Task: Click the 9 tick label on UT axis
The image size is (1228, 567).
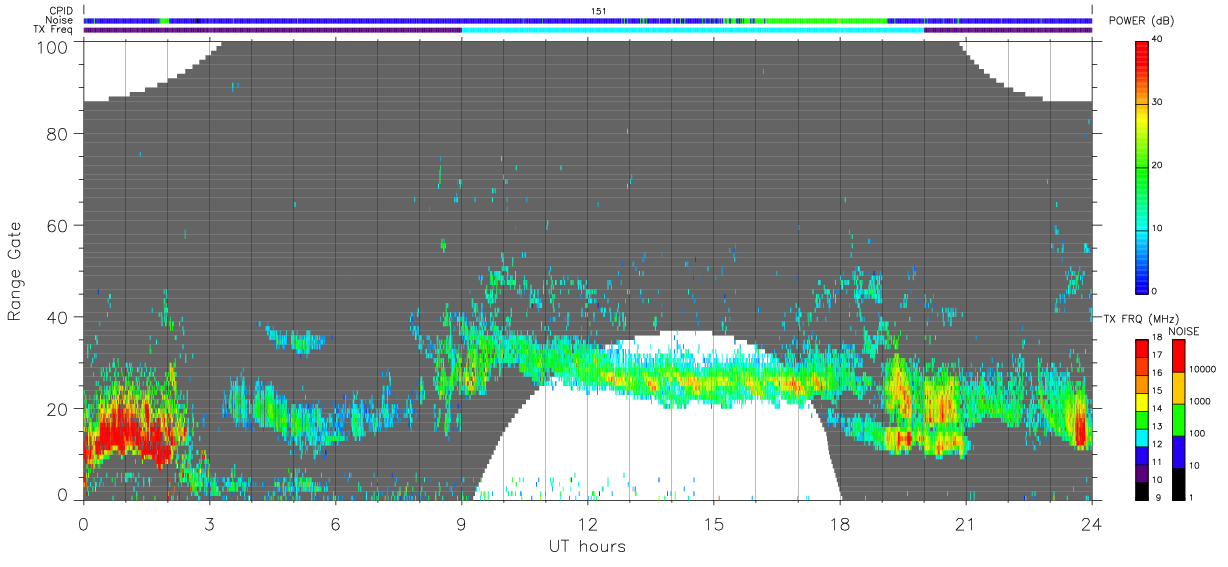Action: click(461, 523)
